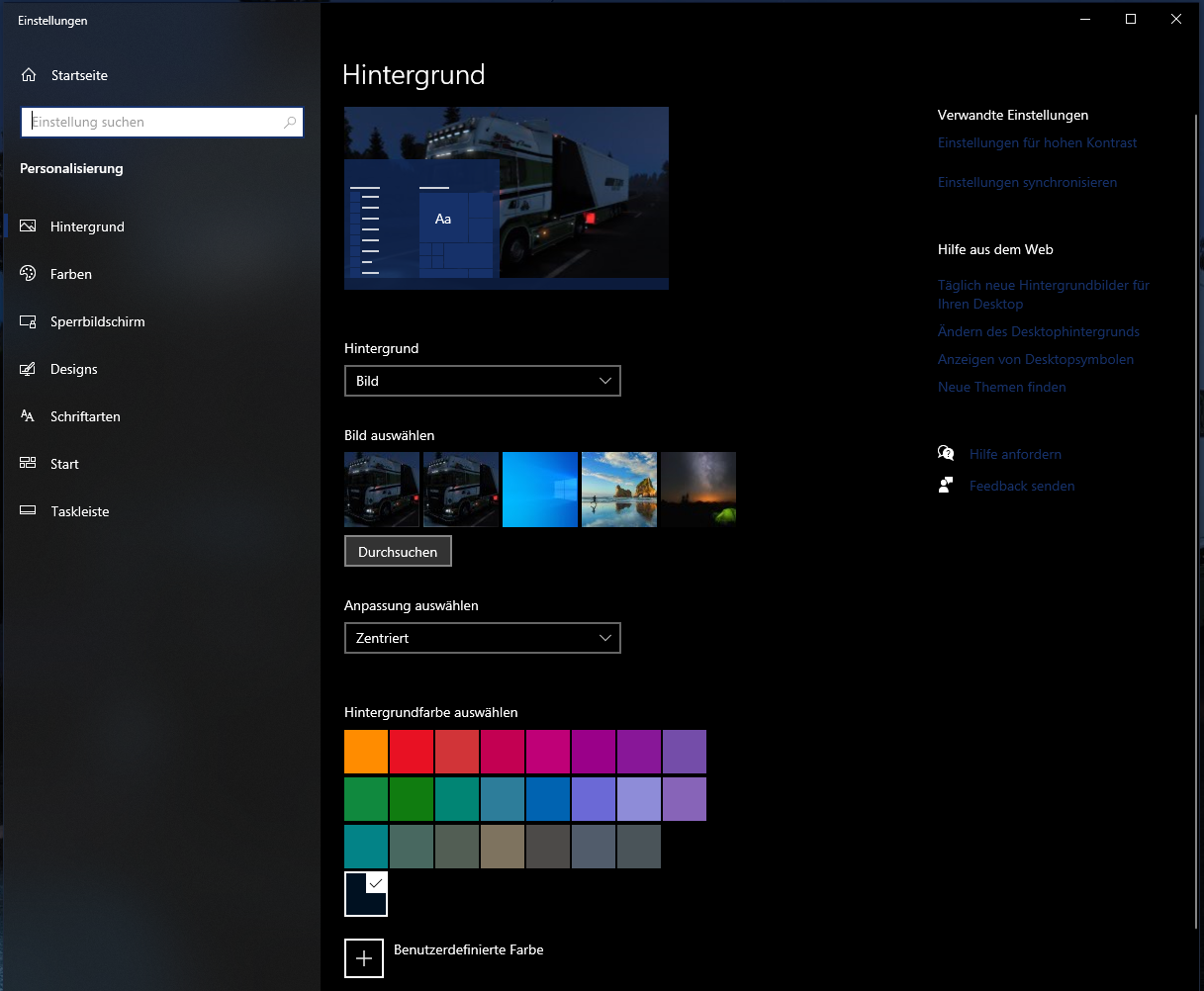Click the Designs icon in sidebar
Viewport: 1204px width, 991px height.
tap(29, 369)
